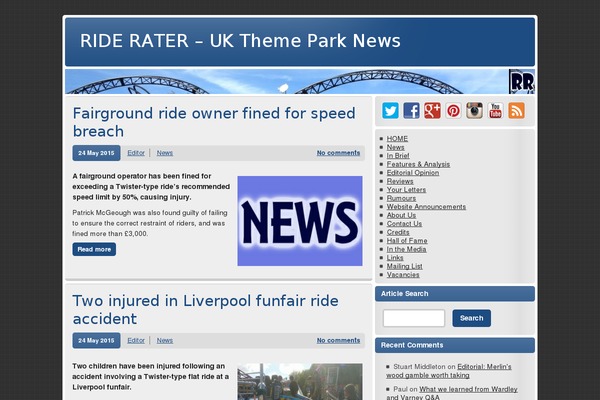The width and height of the screenshot is (600, 400).
Task: Click the Article Search widget header
Action: (455, 294)
